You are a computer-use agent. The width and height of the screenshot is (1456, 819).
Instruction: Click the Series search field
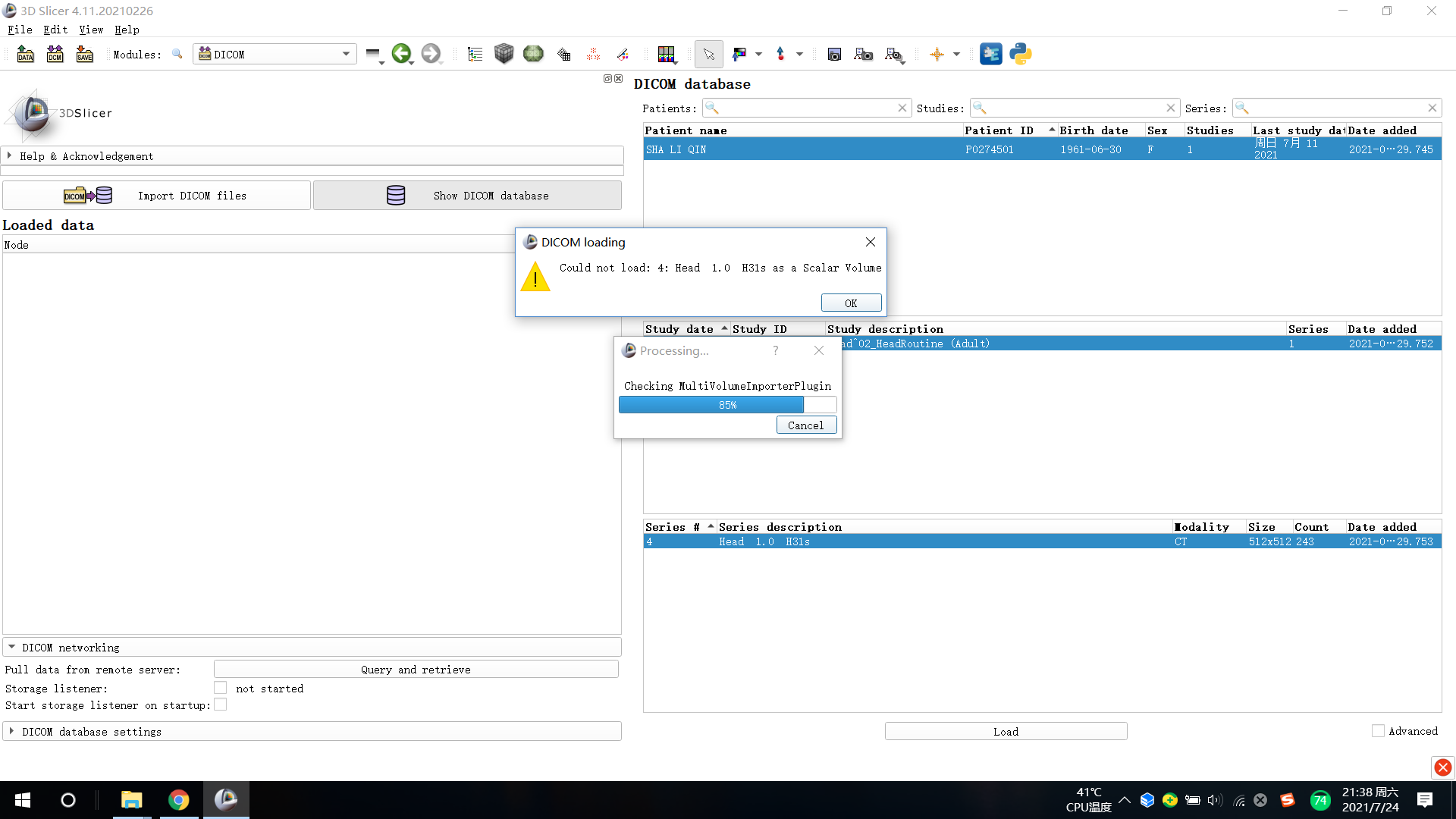[1335, 108]
